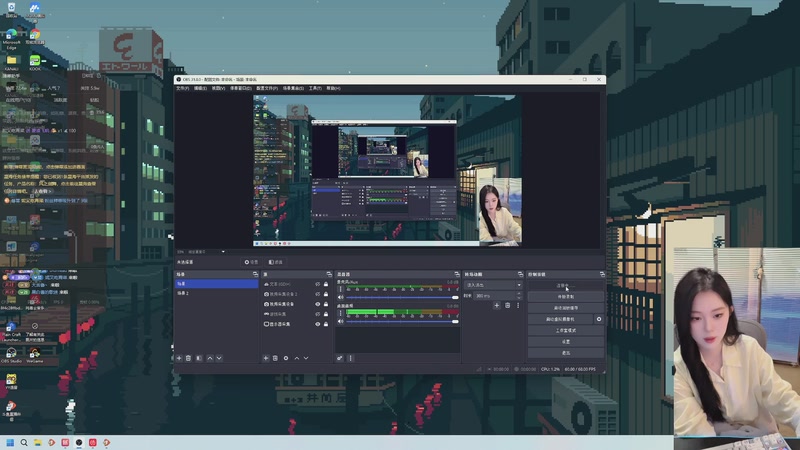Add a transition with the plus icon
The width and height of the screenshot is (800, 450).
[x=496, y=305]
